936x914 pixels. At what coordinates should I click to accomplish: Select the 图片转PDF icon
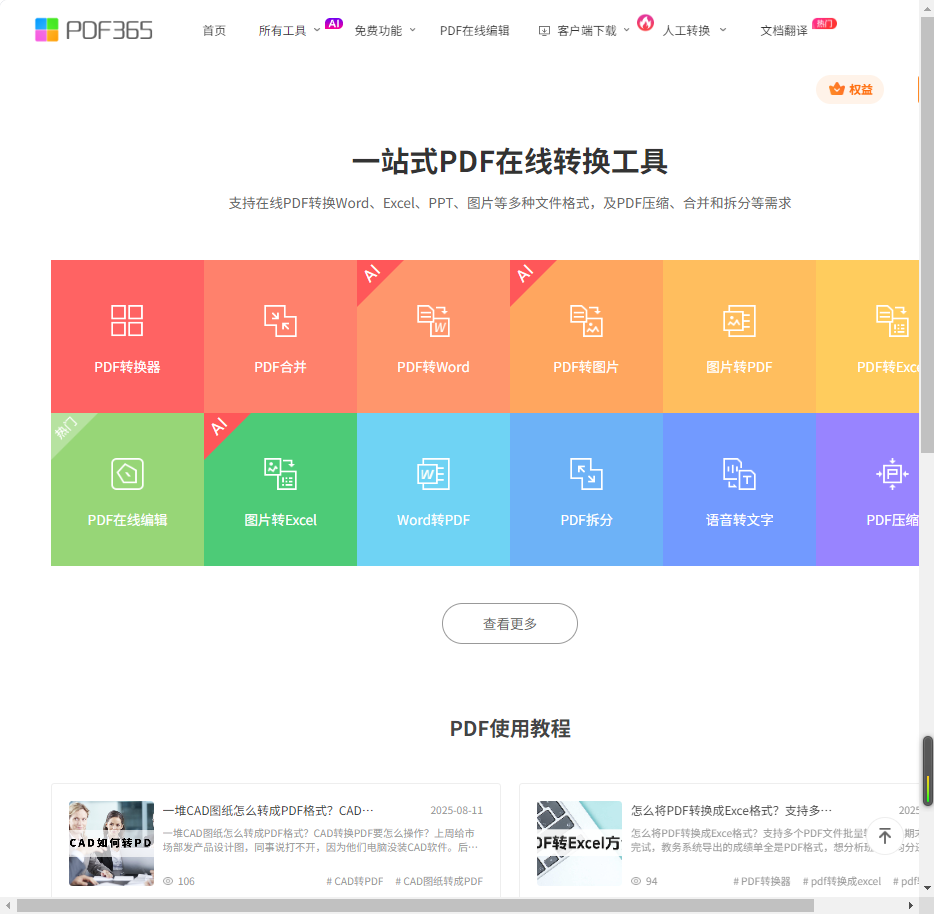(739, 321)
